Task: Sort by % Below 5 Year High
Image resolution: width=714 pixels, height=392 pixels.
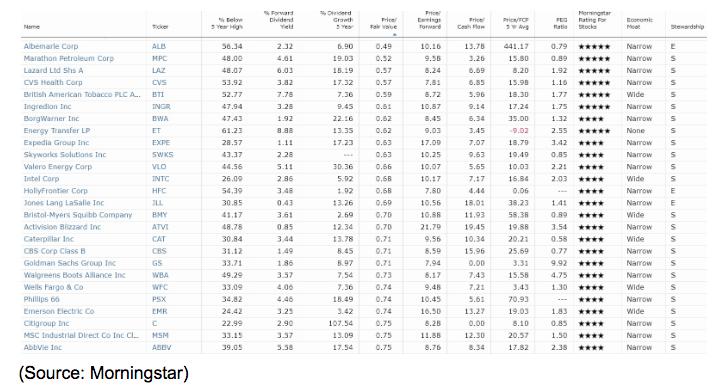Action: point(227,24)
